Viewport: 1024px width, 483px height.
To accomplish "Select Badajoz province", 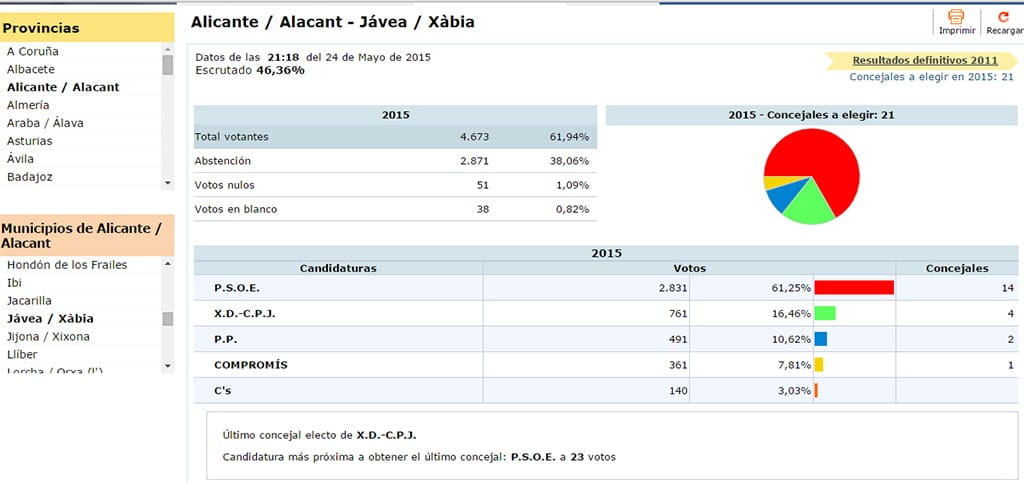I will [30, 177].
